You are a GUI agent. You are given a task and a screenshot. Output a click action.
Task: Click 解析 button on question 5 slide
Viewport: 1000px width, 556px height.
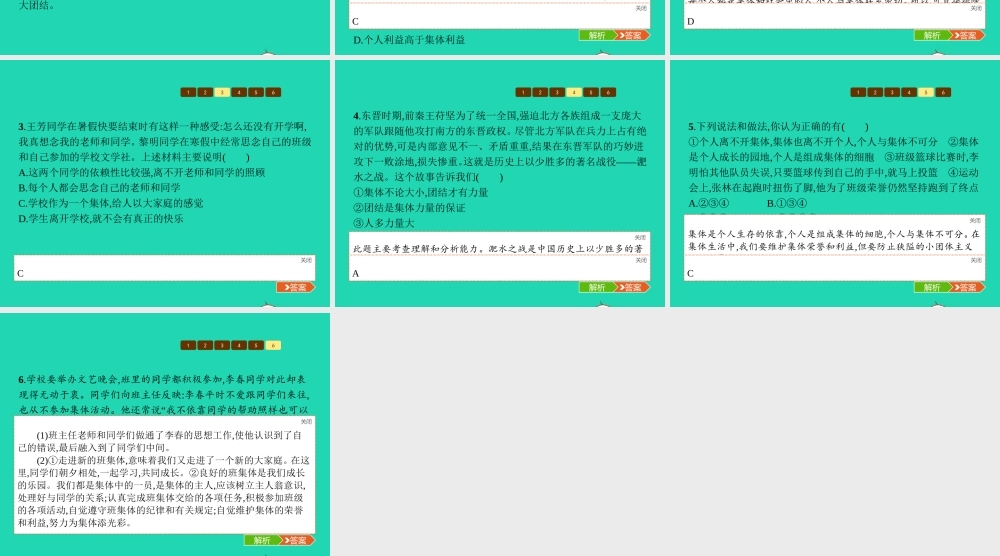point(931,288)
